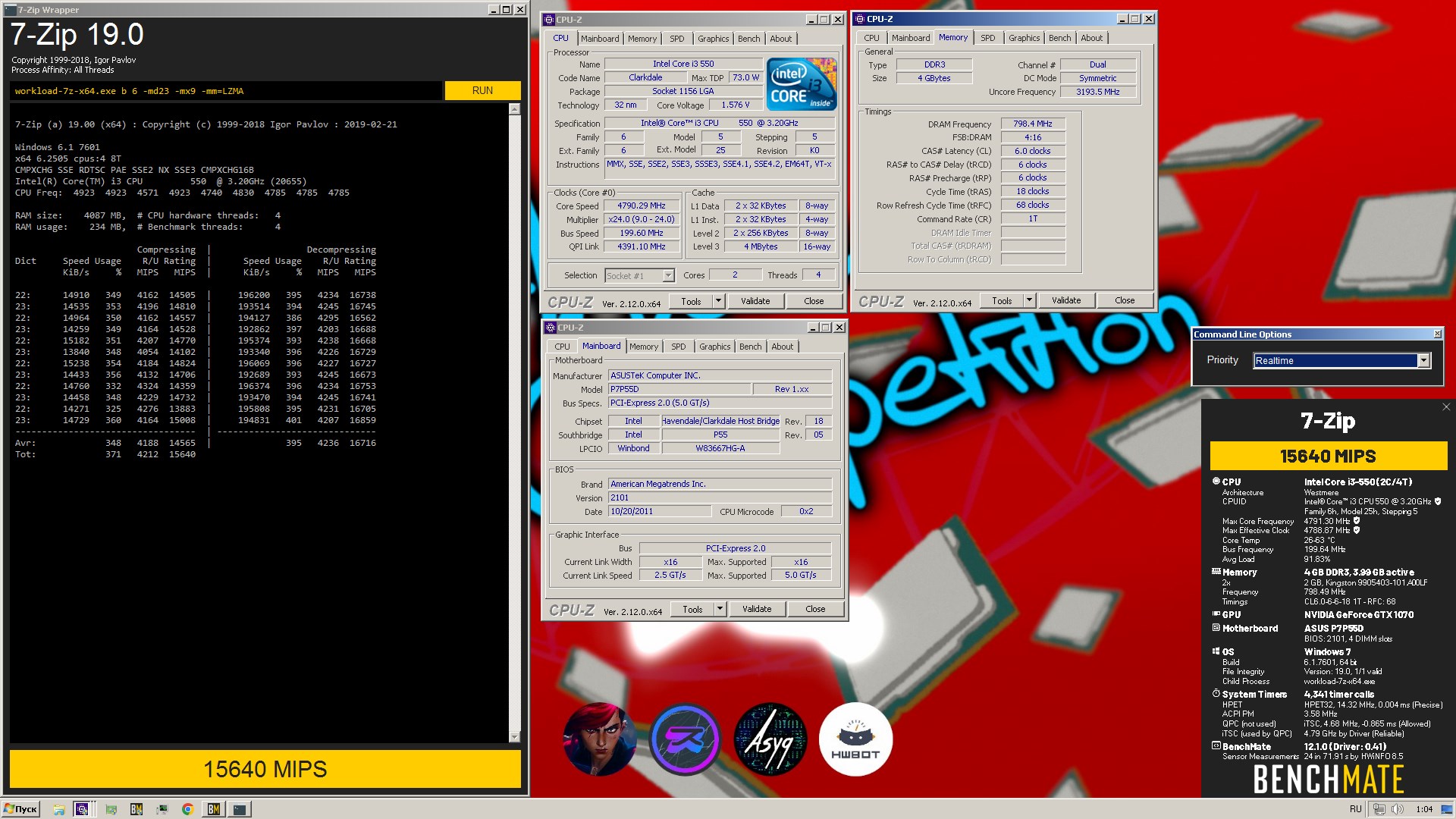
Task: Click Tools button in CPU-Z Mainboard window
Action: point(692,609)
